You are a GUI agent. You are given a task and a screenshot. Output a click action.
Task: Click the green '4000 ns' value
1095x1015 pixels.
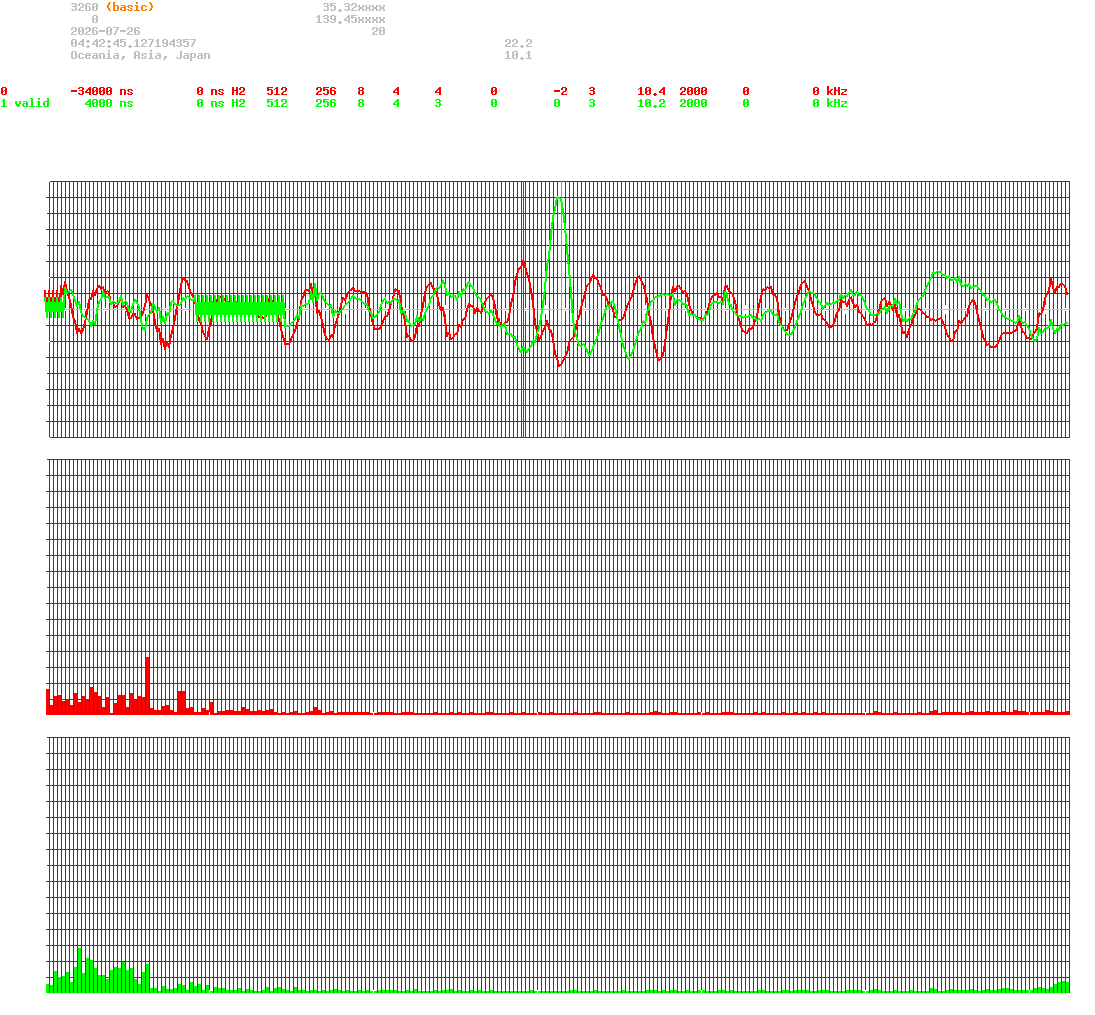click(x=109, y=103)
